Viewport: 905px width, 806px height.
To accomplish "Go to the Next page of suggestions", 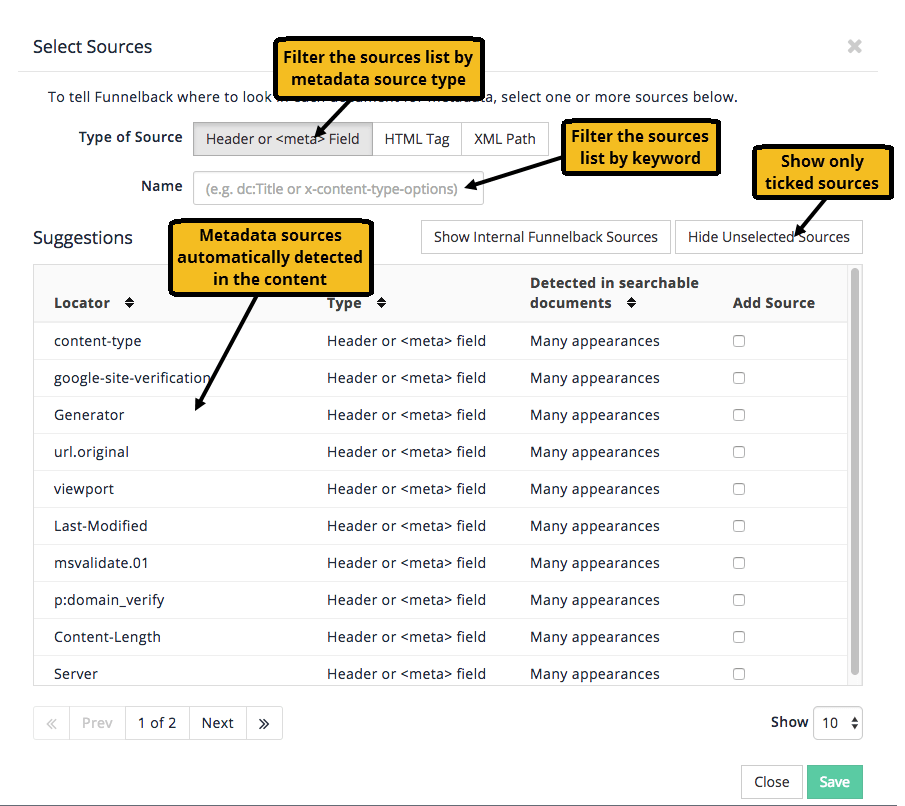I will point(217,722).
